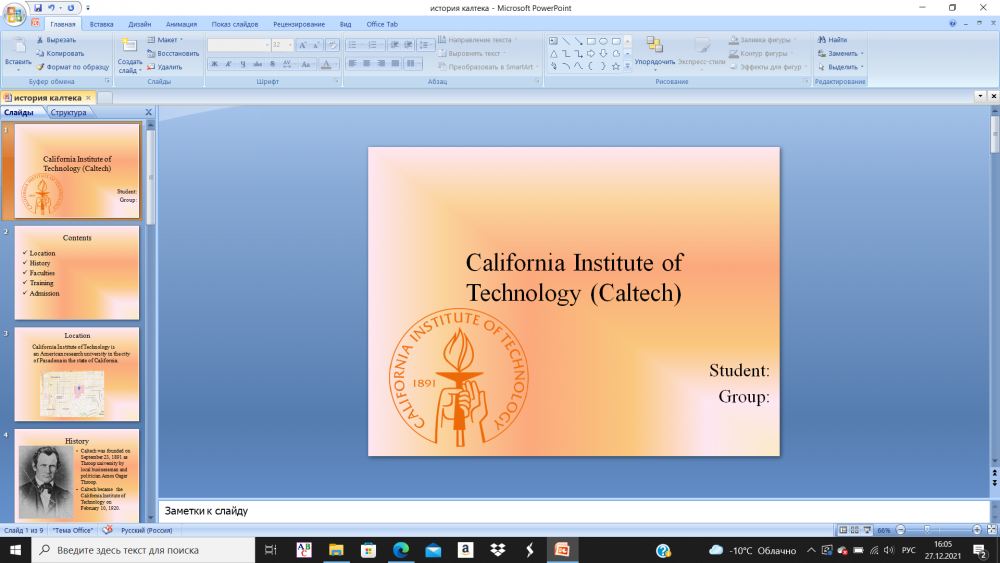Select the rectangle shape in gallery
This screenshot has width=1000, height=563.
pyautogui.click(x=591, y=41)
